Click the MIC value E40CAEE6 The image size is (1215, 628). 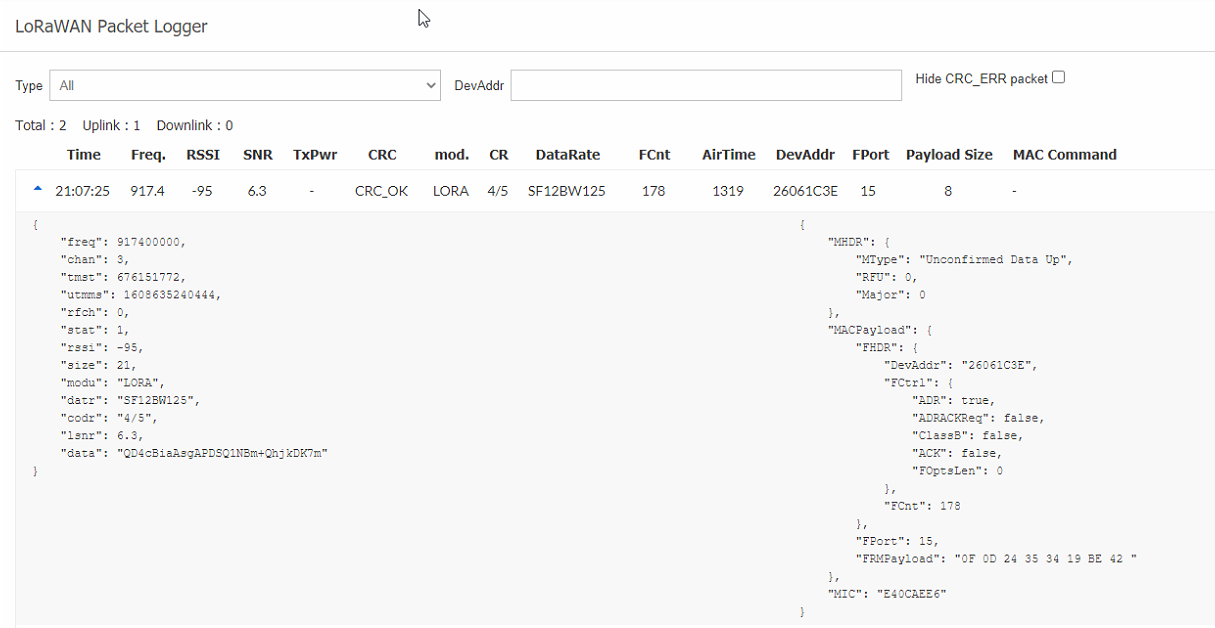913,594
